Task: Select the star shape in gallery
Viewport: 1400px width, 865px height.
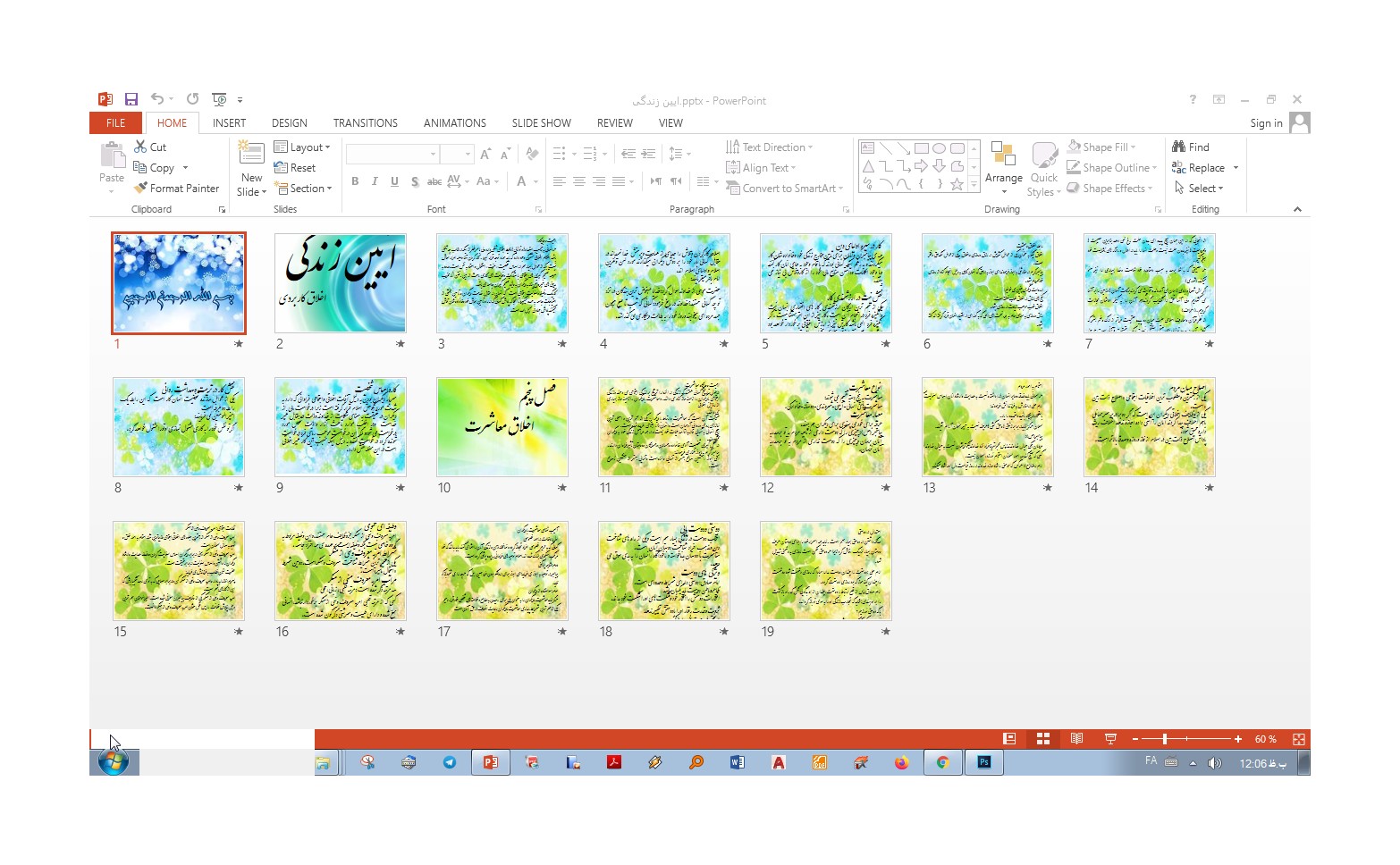Action: coord(957,184)
